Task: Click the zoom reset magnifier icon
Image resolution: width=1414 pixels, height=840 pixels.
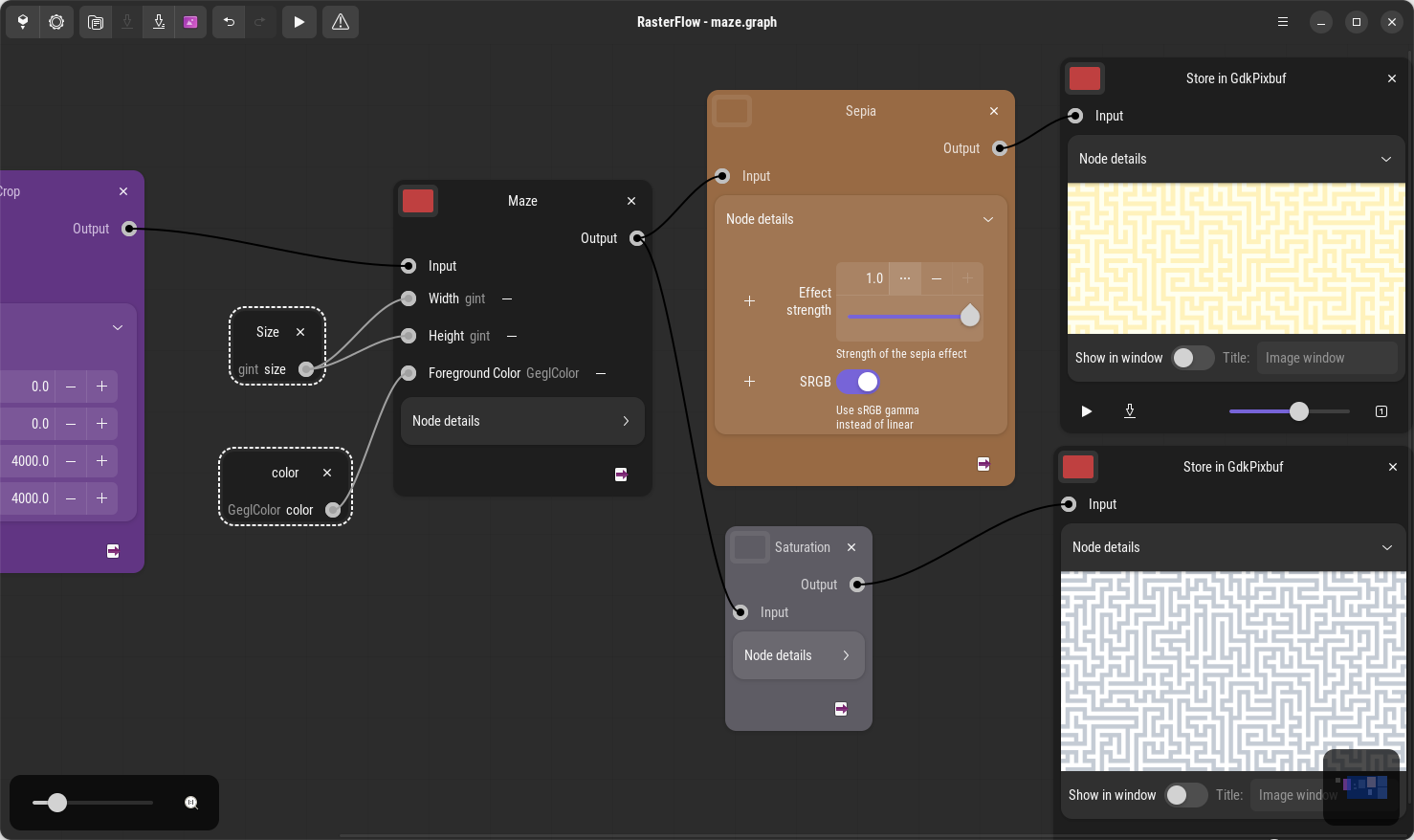Action: click(191, 803)
